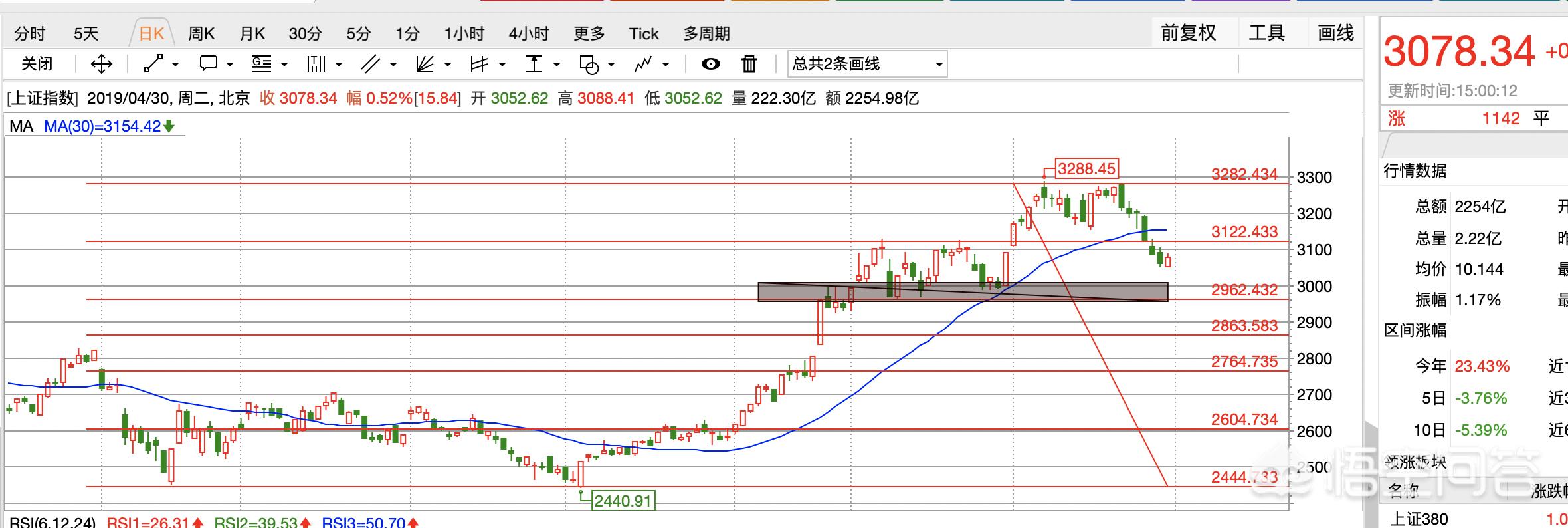The height and width of the screenshot is (528, 1568).
Task: Switch to the 1小时 period tab
Action: (x=464, y=33)
